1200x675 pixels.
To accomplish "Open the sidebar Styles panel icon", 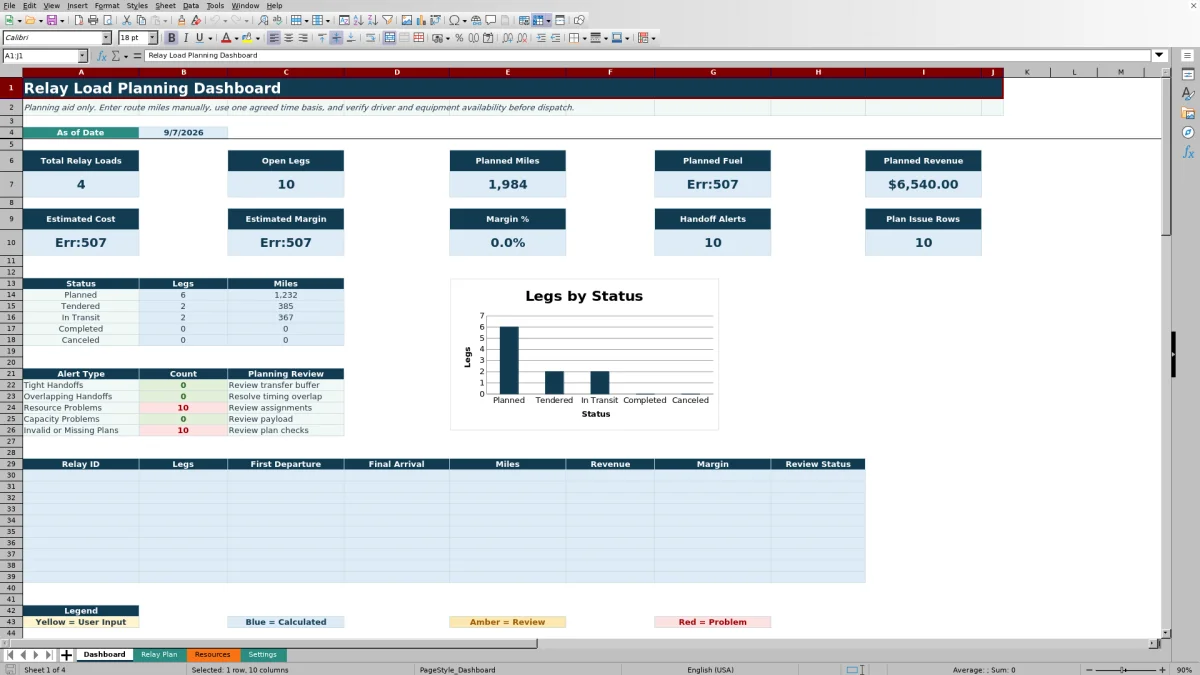I will click(1188, 93).
